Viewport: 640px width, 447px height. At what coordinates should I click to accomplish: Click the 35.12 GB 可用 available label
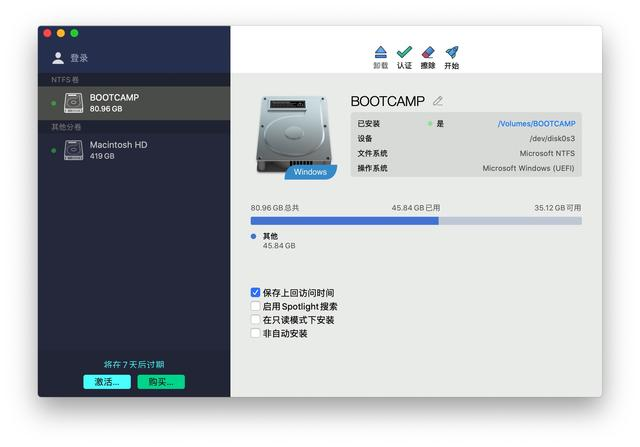[x=558, y=208]
